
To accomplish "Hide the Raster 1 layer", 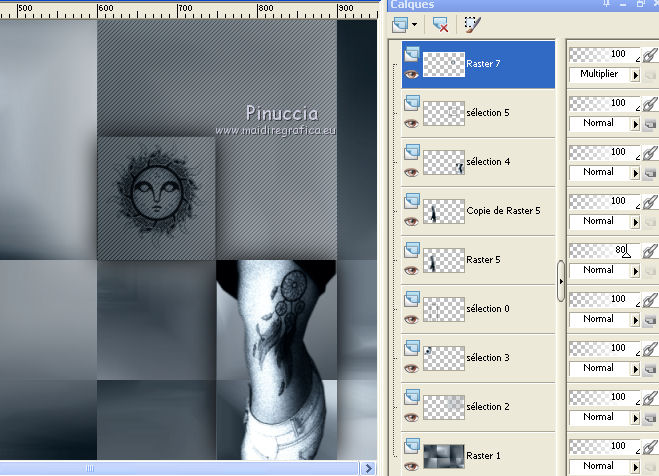I will point(411,466).
